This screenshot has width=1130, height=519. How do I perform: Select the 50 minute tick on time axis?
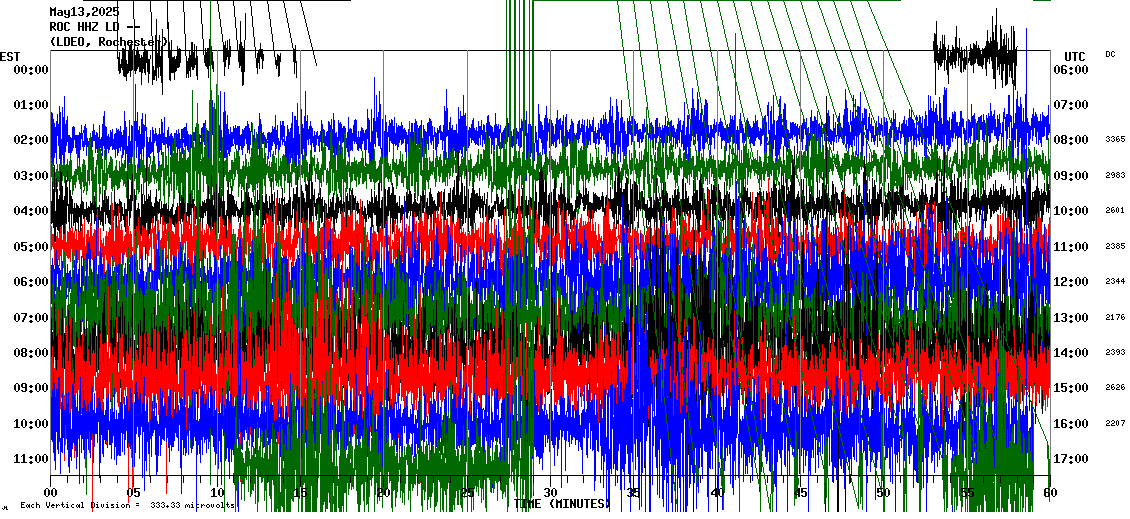pos(882,493)
